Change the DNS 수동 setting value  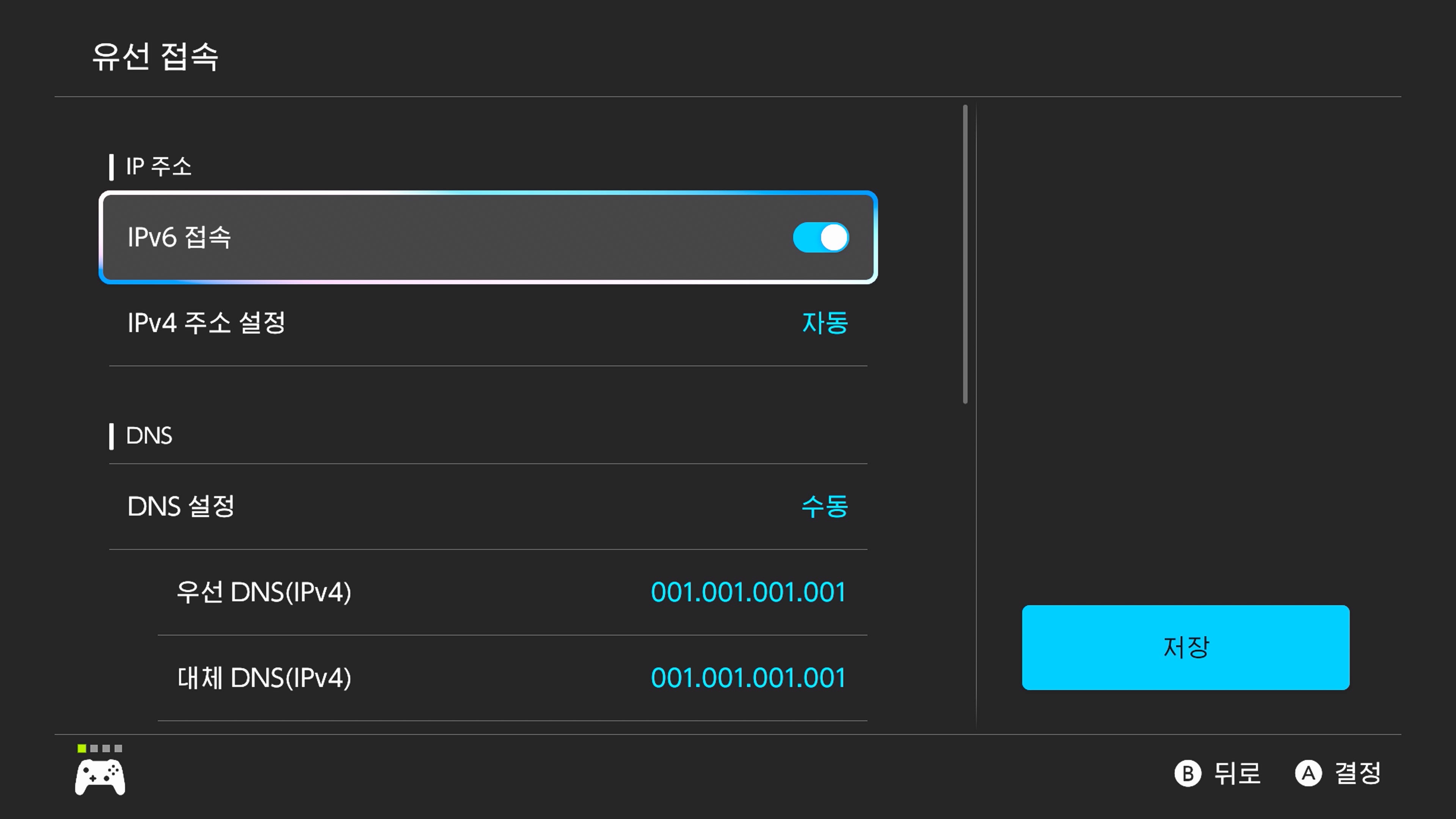[825, 507]
